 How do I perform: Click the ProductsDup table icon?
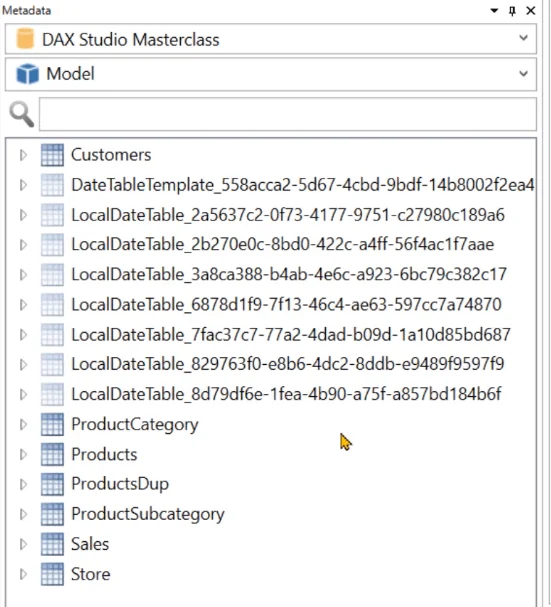point(52,484)
